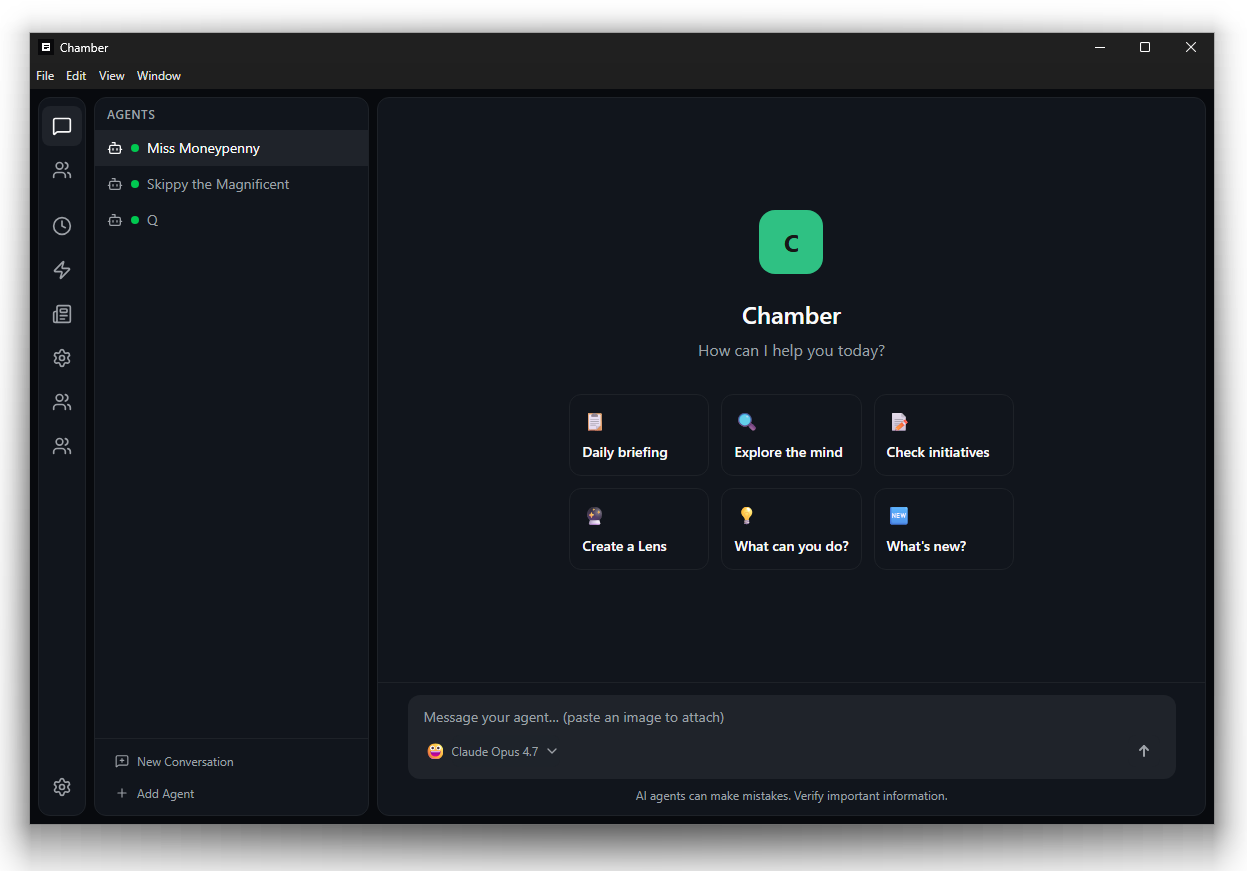Open the File menu

click(x=45, y=76)
